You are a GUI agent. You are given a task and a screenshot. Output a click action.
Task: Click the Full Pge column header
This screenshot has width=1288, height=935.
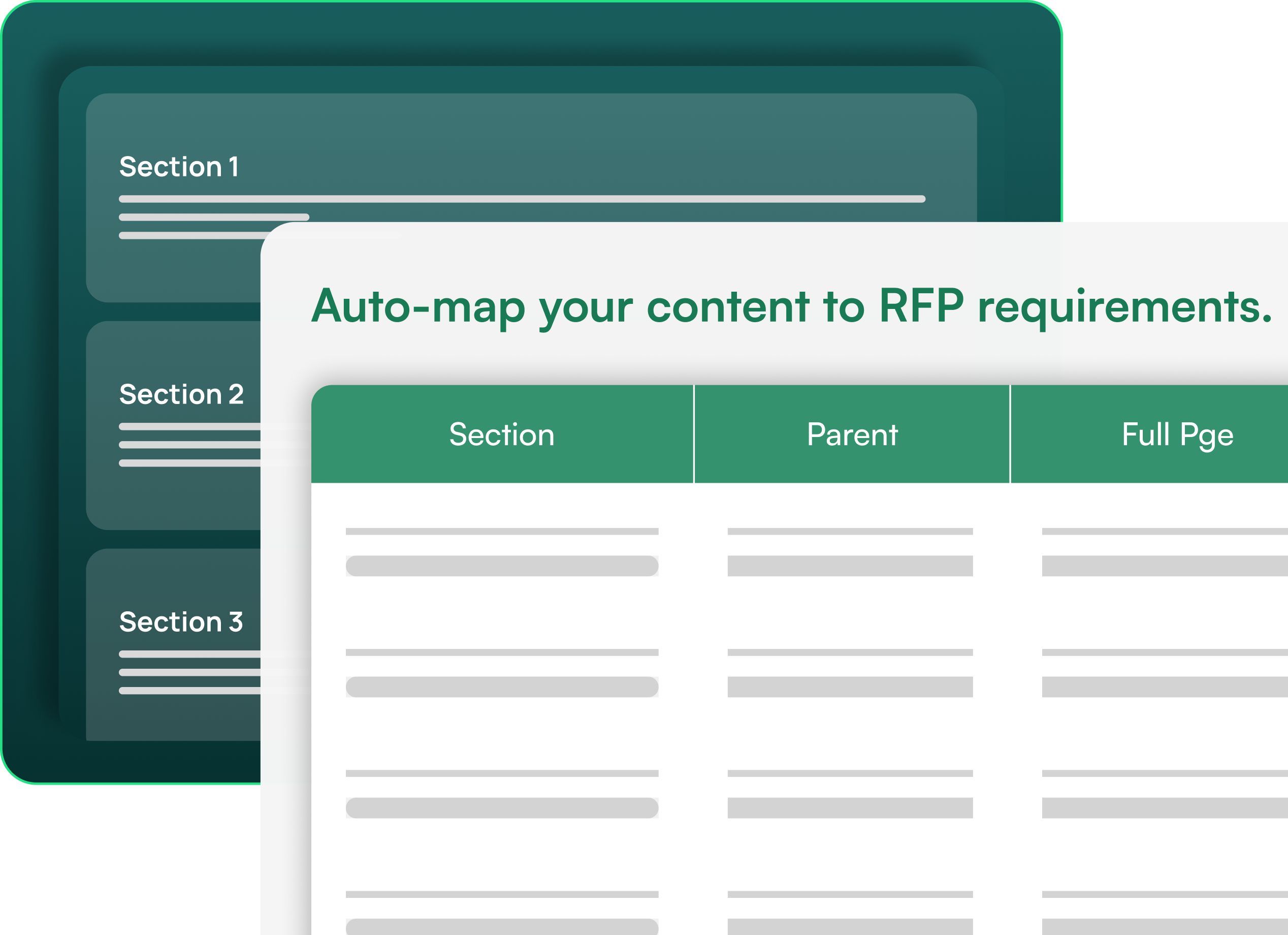(1177, 434)
